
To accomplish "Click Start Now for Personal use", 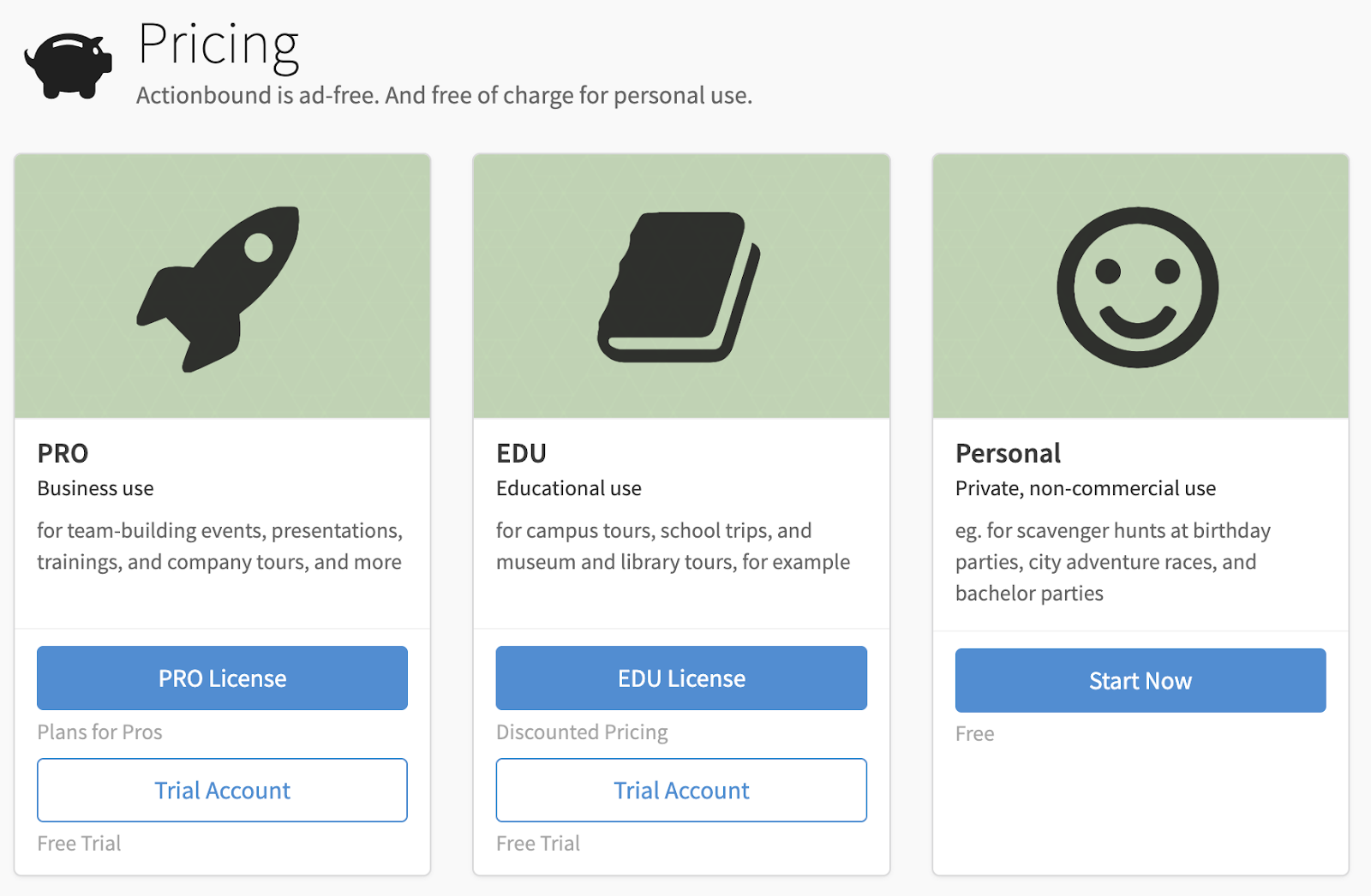I will tap(1141, 680).
